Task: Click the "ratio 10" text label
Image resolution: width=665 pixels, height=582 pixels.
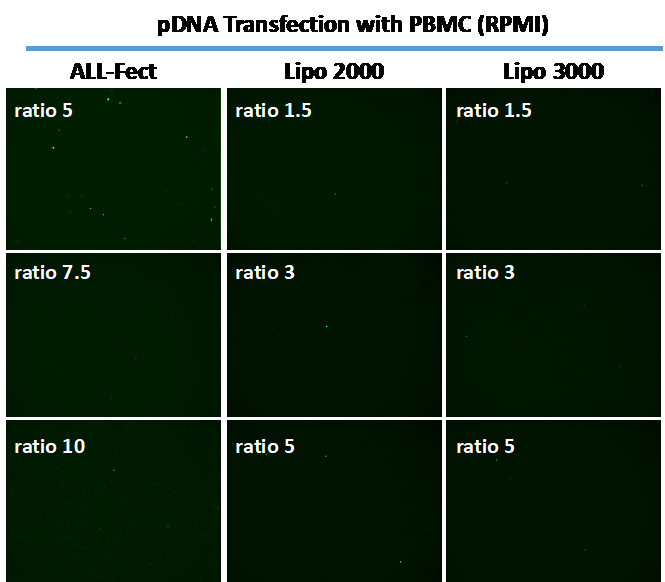Action: tap(50, 446)
